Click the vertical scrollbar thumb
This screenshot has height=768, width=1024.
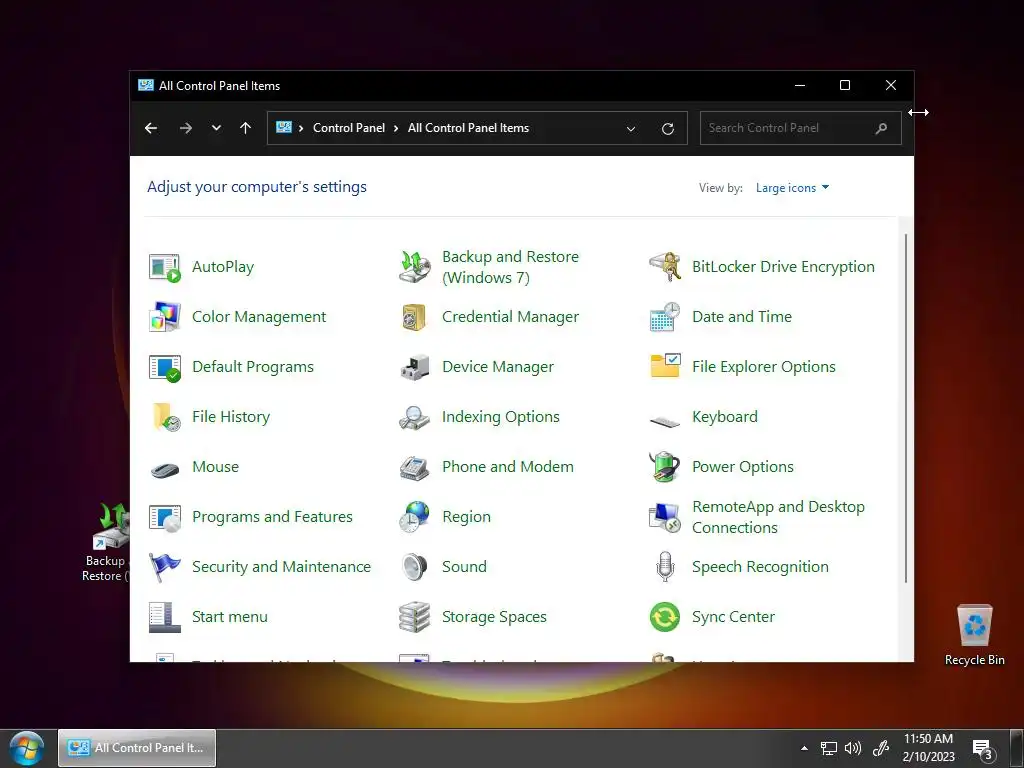906,408
